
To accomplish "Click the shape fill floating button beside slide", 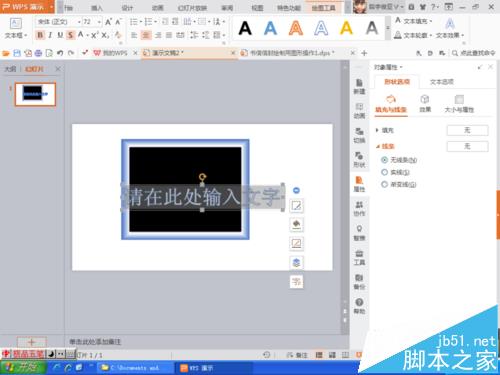I will click(x=296, y=224).
